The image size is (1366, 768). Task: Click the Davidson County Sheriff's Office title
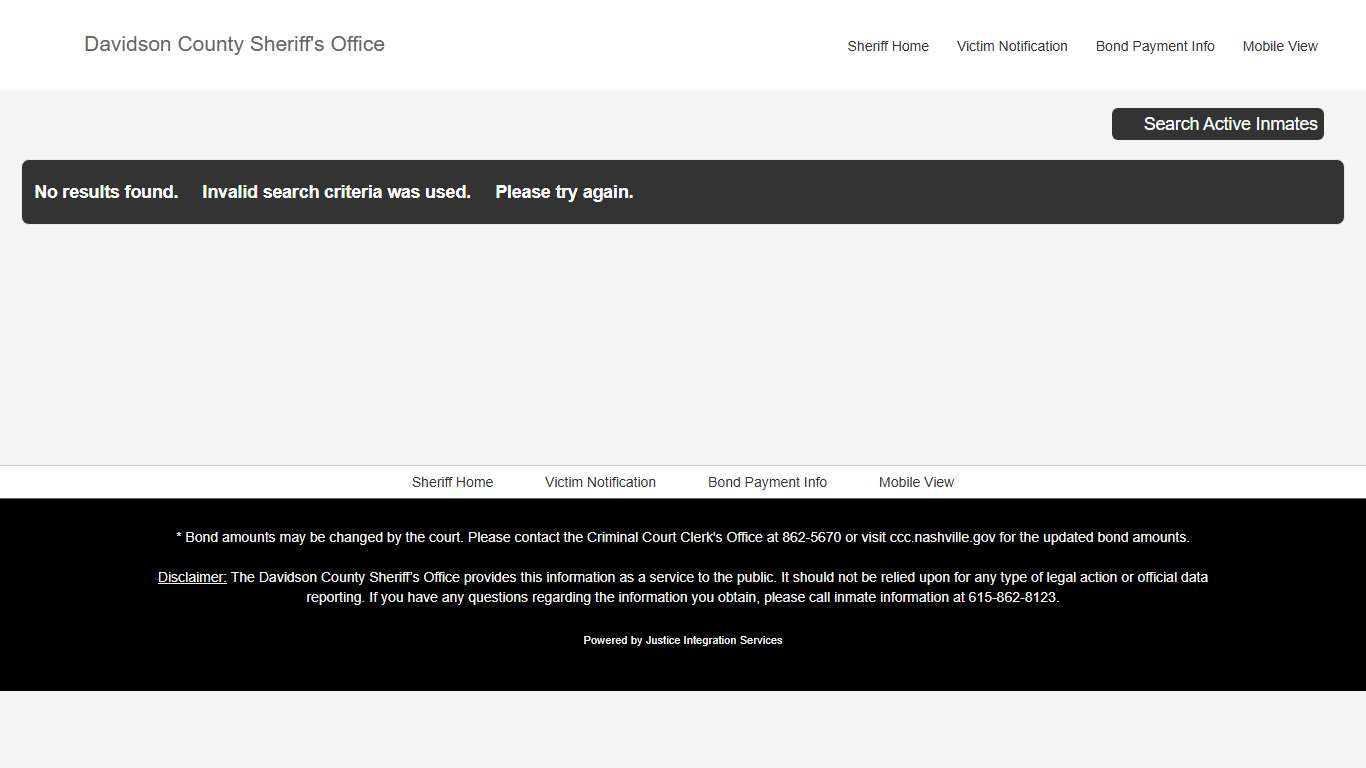234,44
